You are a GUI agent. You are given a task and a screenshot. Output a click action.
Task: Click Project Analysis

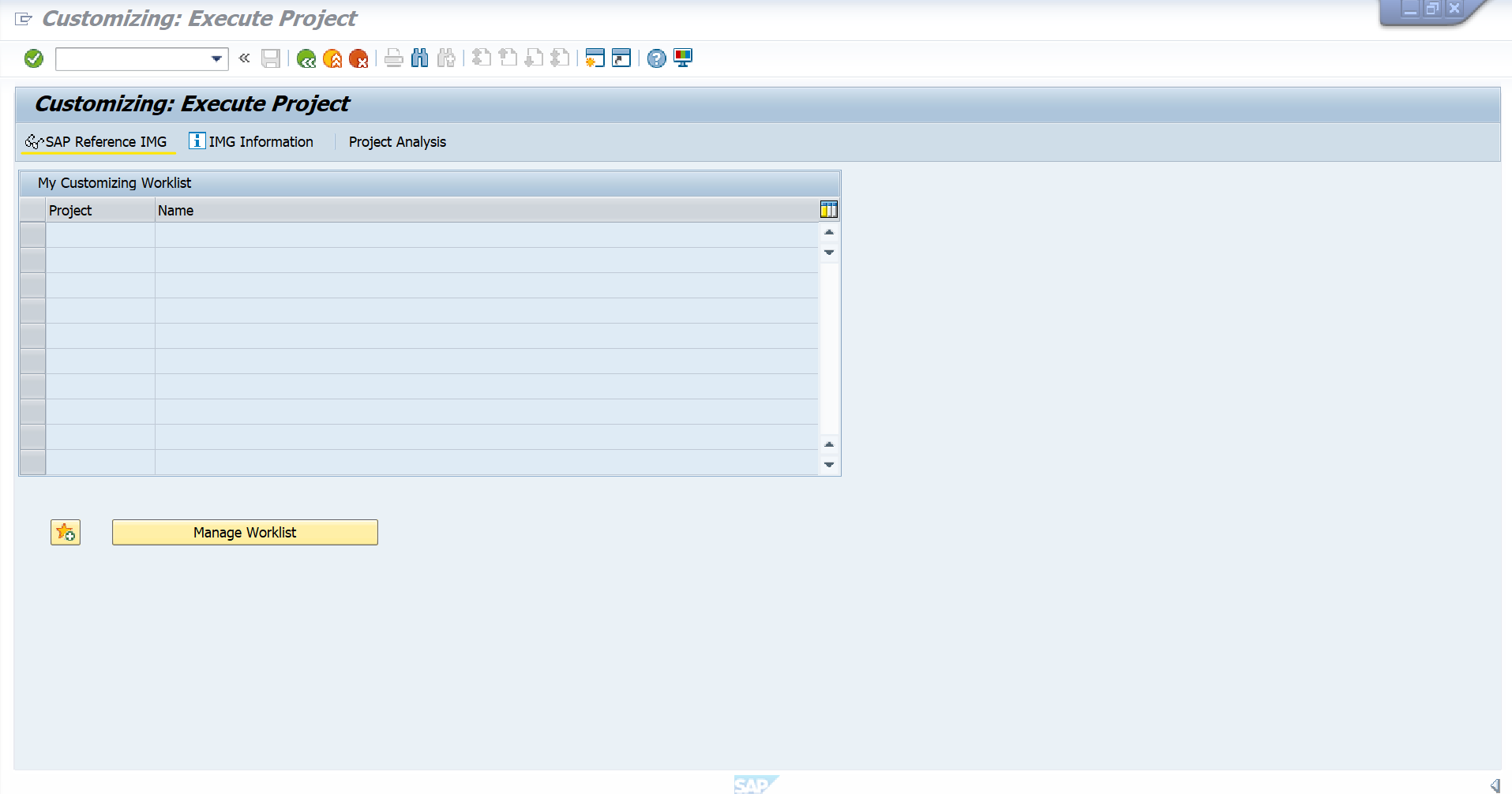[397, 142]
